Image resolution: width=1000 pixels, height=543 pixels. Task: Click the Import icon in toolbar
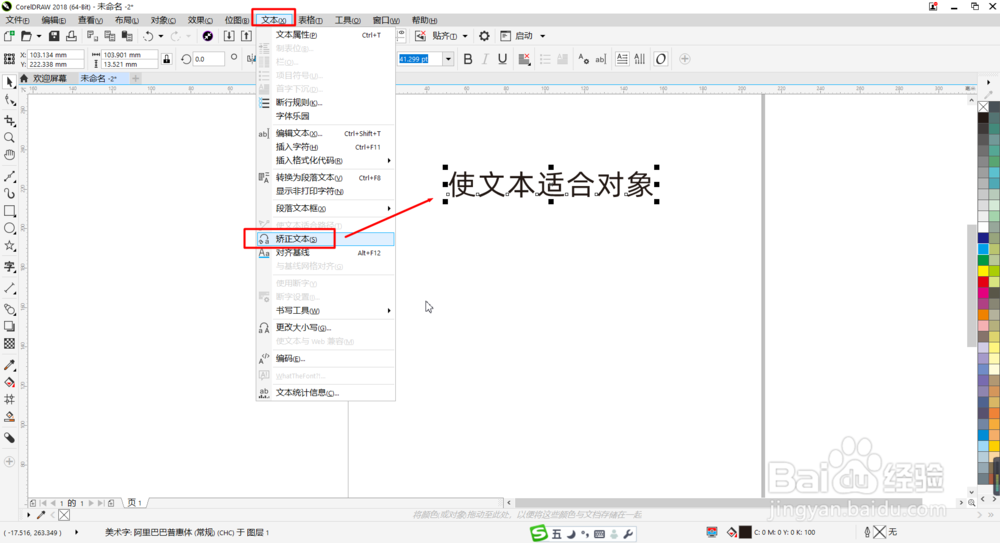click(x=229, y=36)
